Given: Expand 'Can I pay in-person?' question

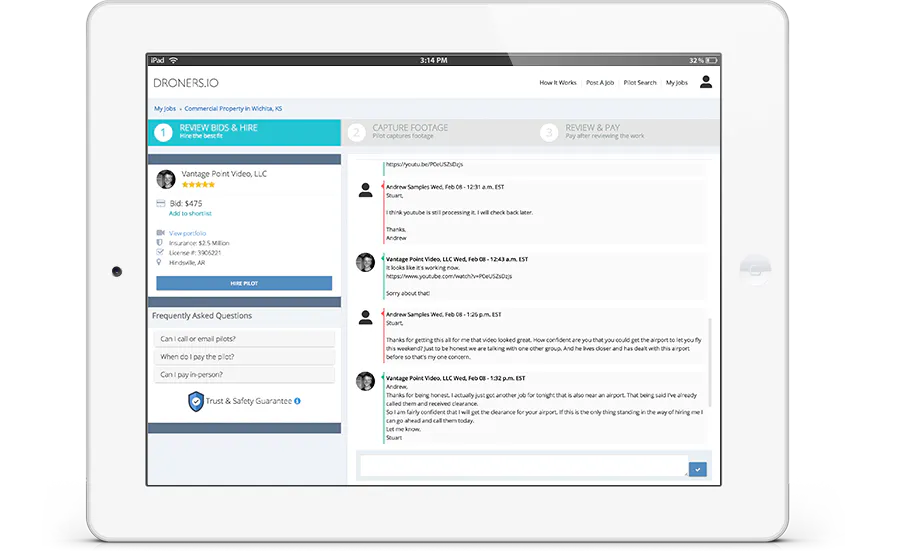Looking at the screenshot, I should coord(244,375).
